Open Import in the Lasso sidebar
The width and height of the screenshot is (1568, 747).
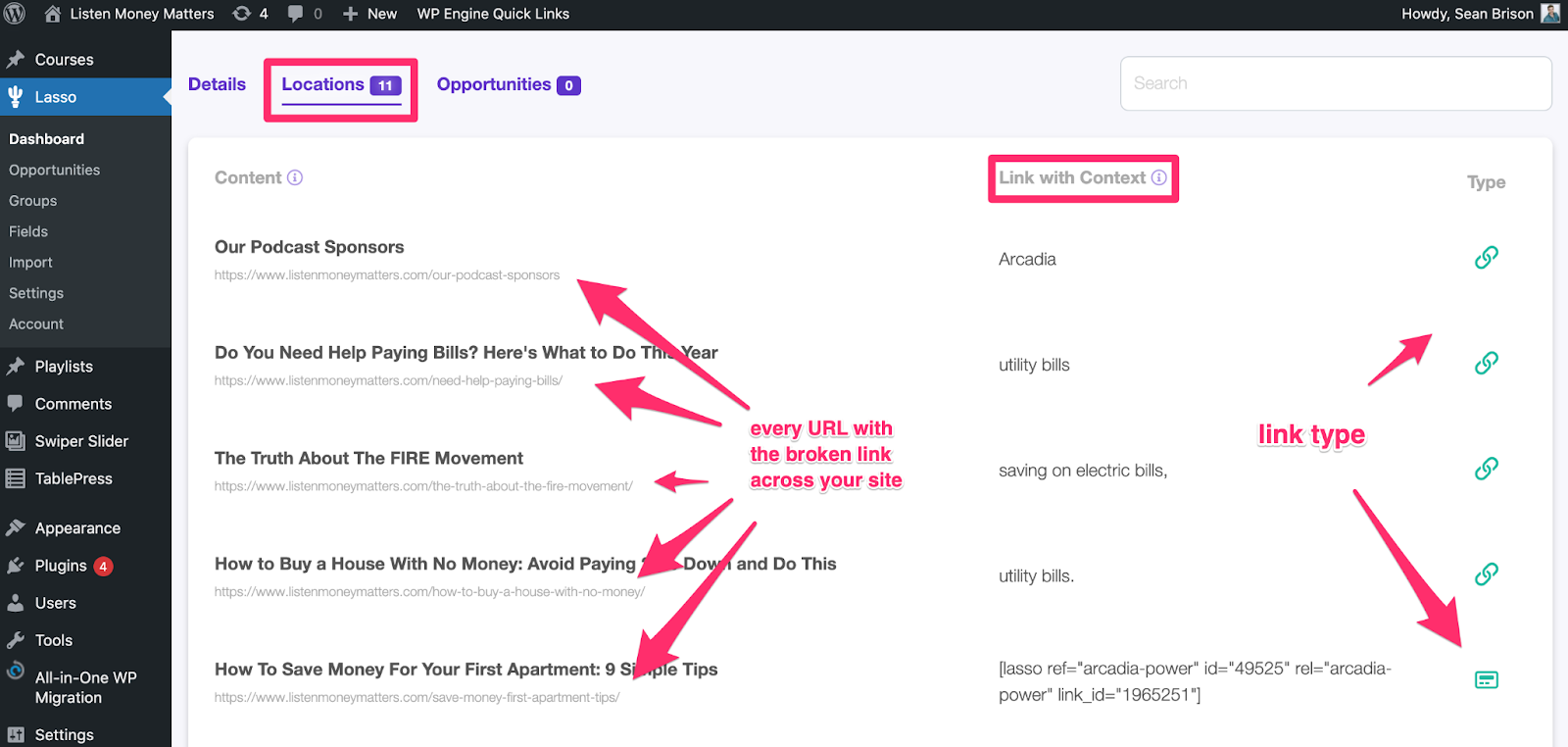point(30,263)
